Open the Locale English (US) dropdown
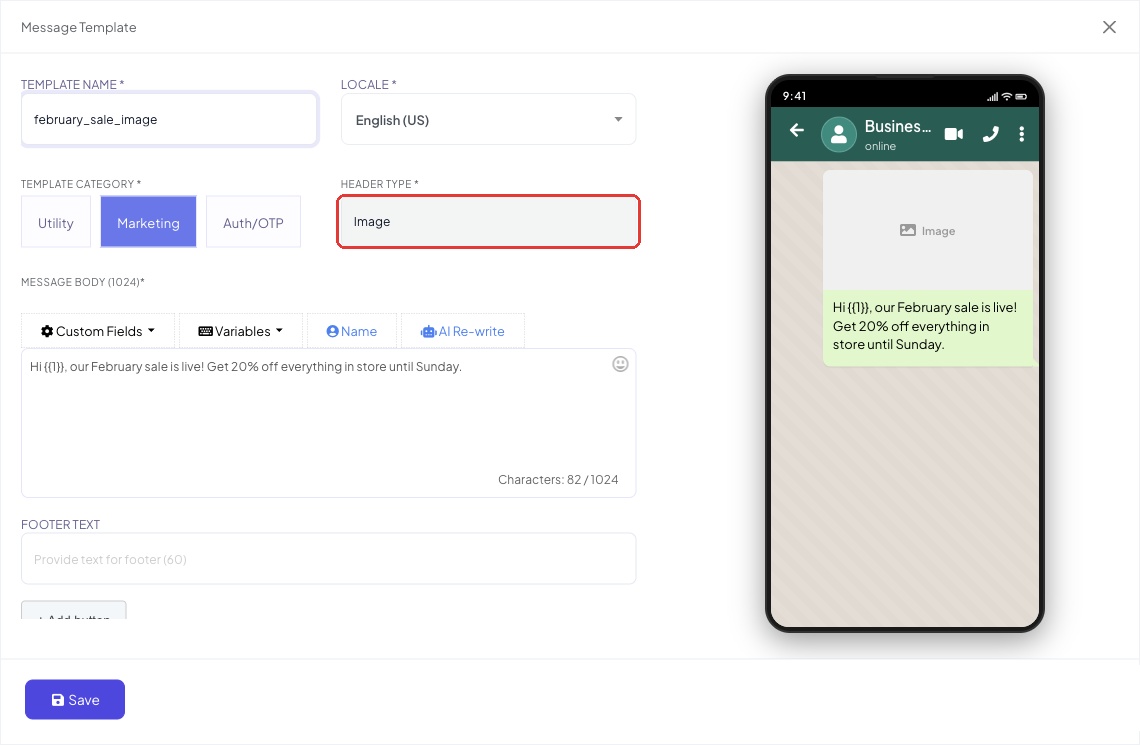 489,119
